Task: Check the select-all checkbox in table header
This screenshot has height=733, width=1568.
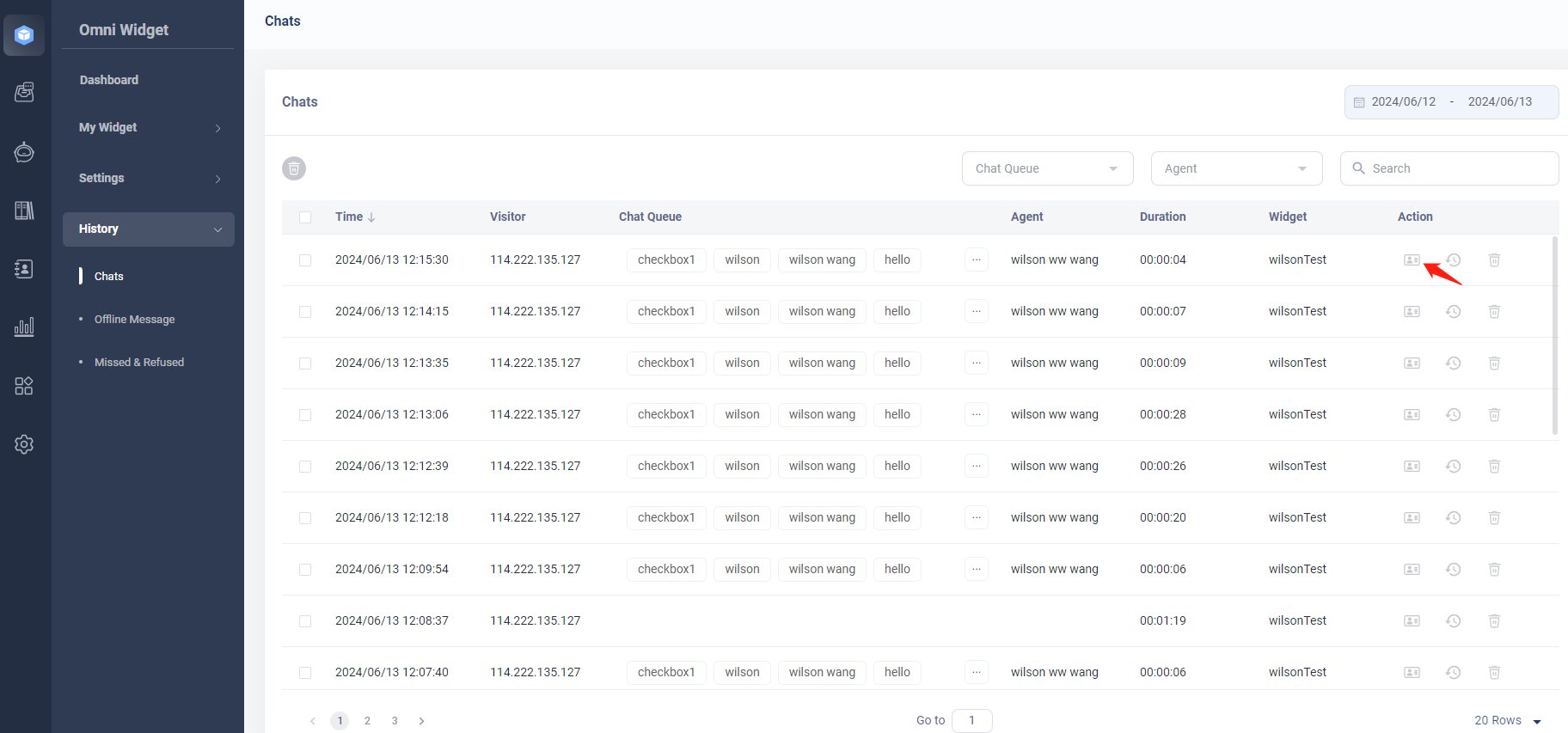Action: [305, 217]
